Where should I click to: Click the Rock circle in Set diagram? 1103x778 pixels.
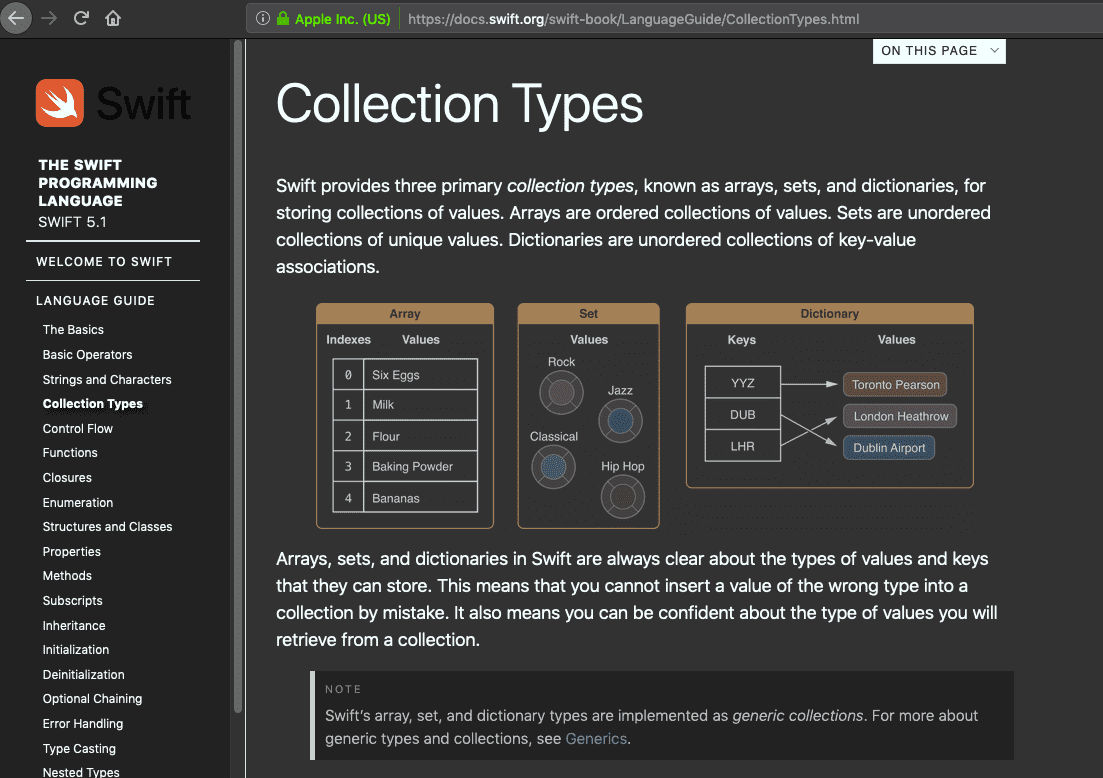561,393
